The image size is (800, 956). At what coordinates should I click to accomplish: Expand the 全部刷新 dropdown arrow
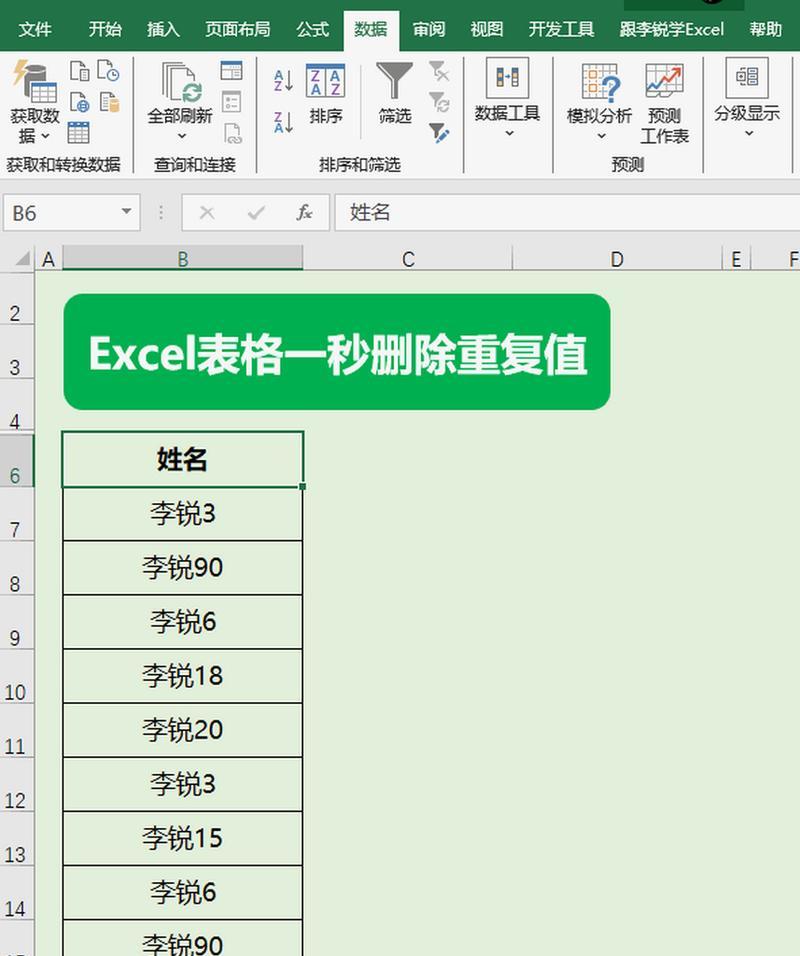point(181,135)
